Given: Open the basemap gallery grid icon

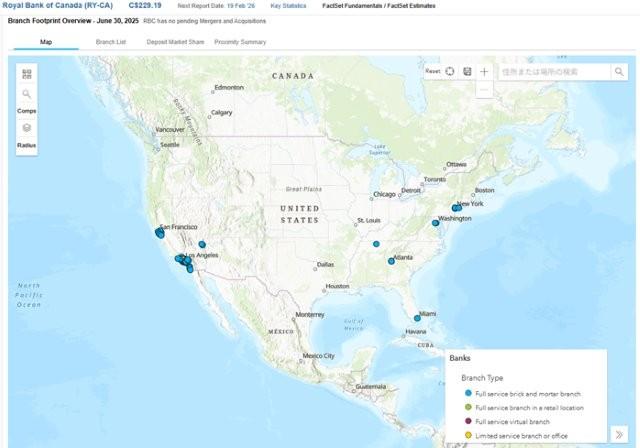Looking at the screenshot, I should click(27, 74).
